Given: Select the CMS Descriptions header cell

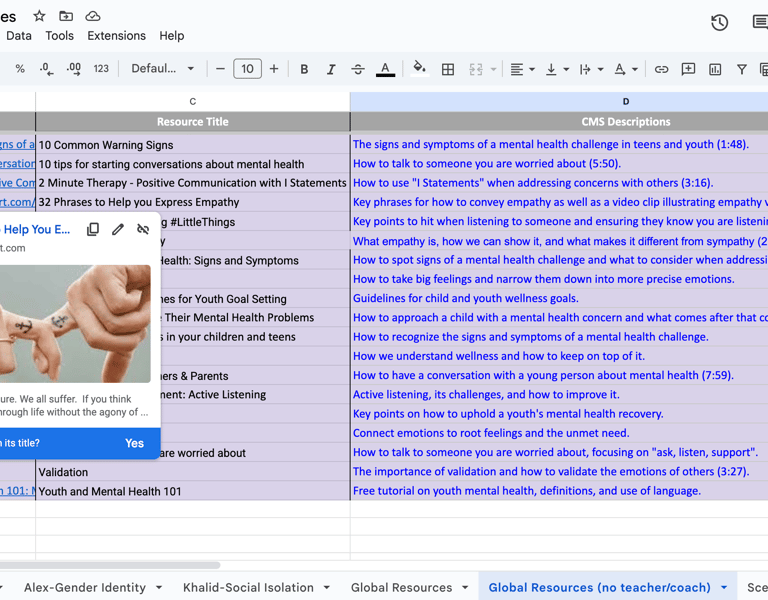Looking at the screenshot, I should pyautogui.click(x=559, y=121).
